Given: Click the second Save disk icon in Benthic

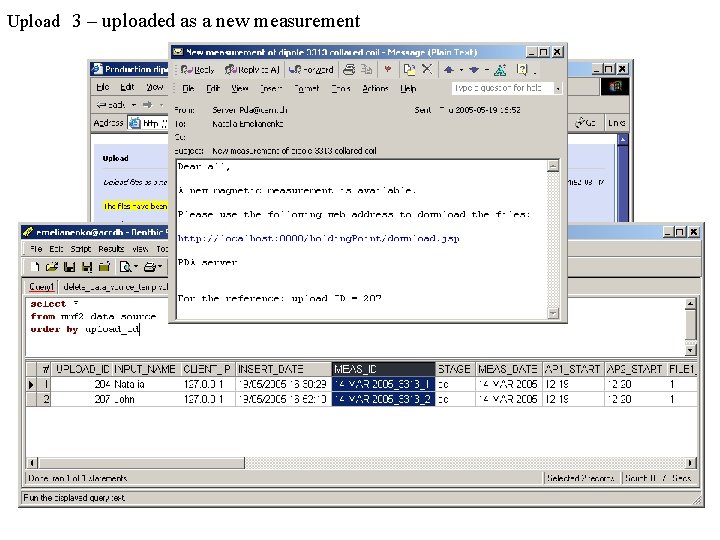Looking at the screenshot, I should 87,266.
